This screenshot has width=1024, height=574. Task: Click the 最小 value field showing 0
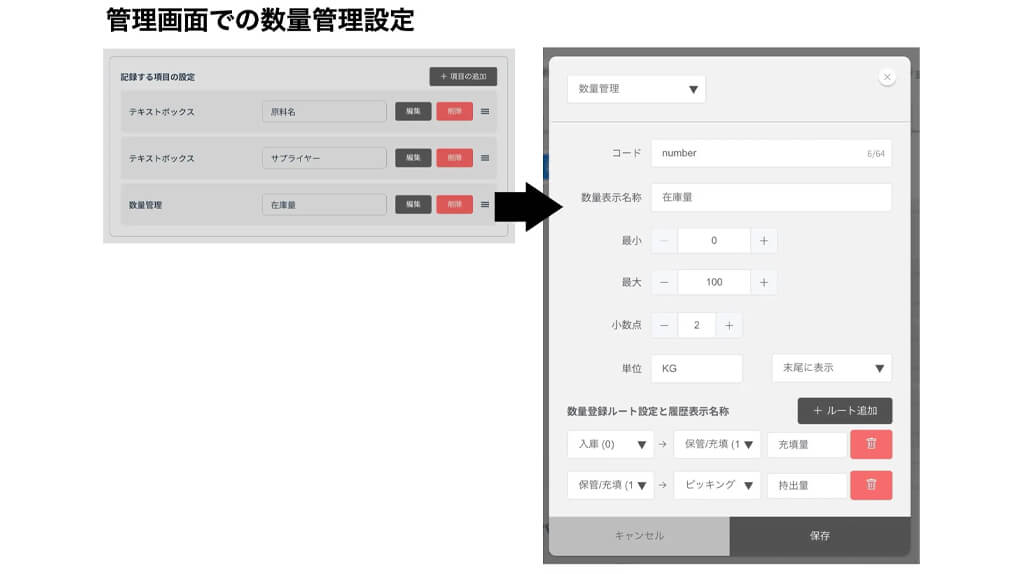(x=714, y=241)
